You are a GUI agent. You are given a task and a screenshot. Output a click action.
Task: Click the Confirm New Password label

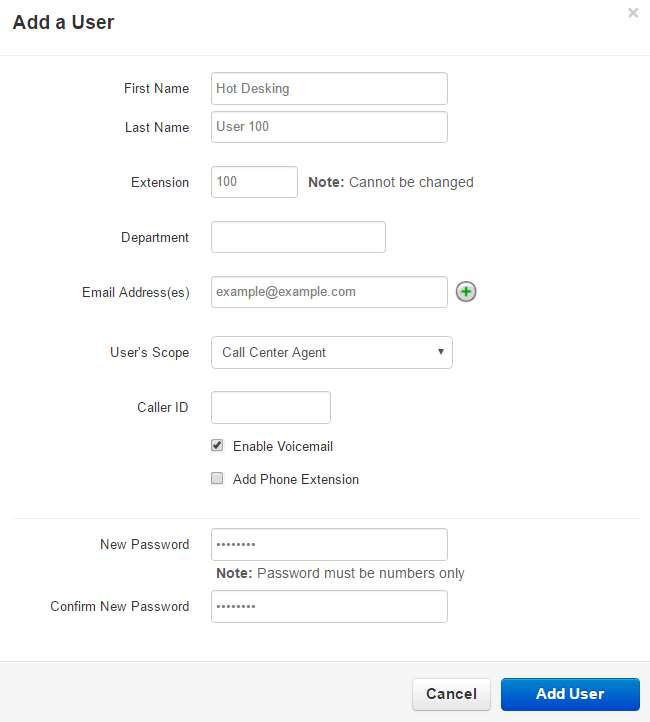119,607
